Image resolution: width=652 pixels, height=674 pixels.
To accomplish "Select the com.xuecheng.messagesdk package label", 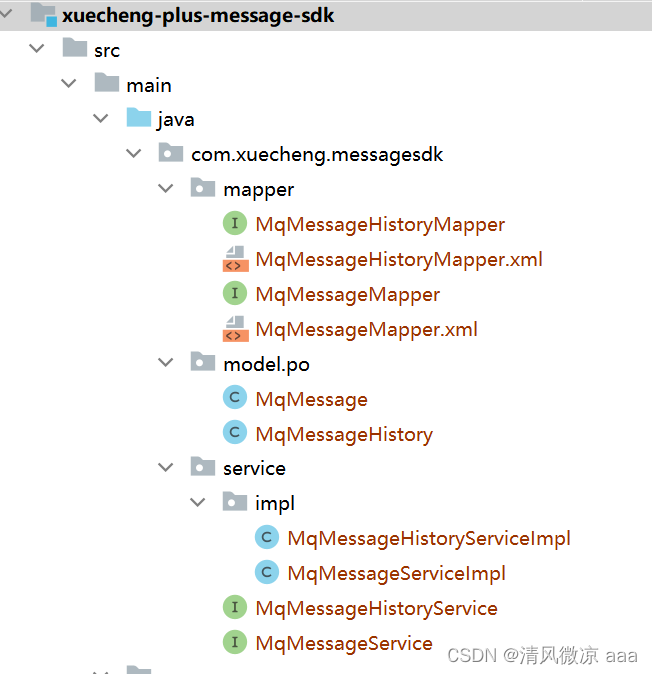I will pyautogui.click(x=317, y=155).
